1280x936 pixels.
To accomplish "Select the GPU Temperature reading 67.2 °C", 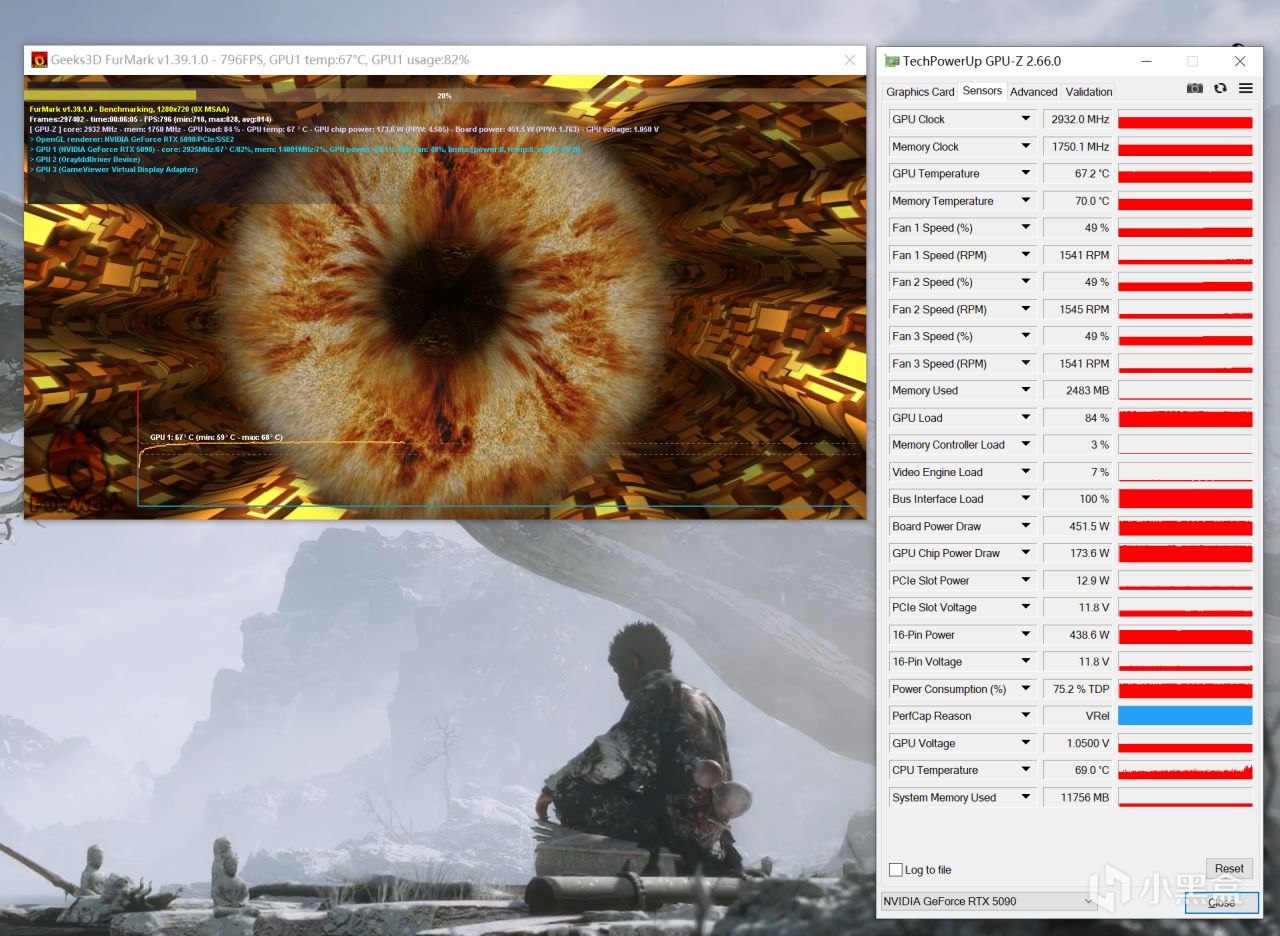I will pos(1078,173).
